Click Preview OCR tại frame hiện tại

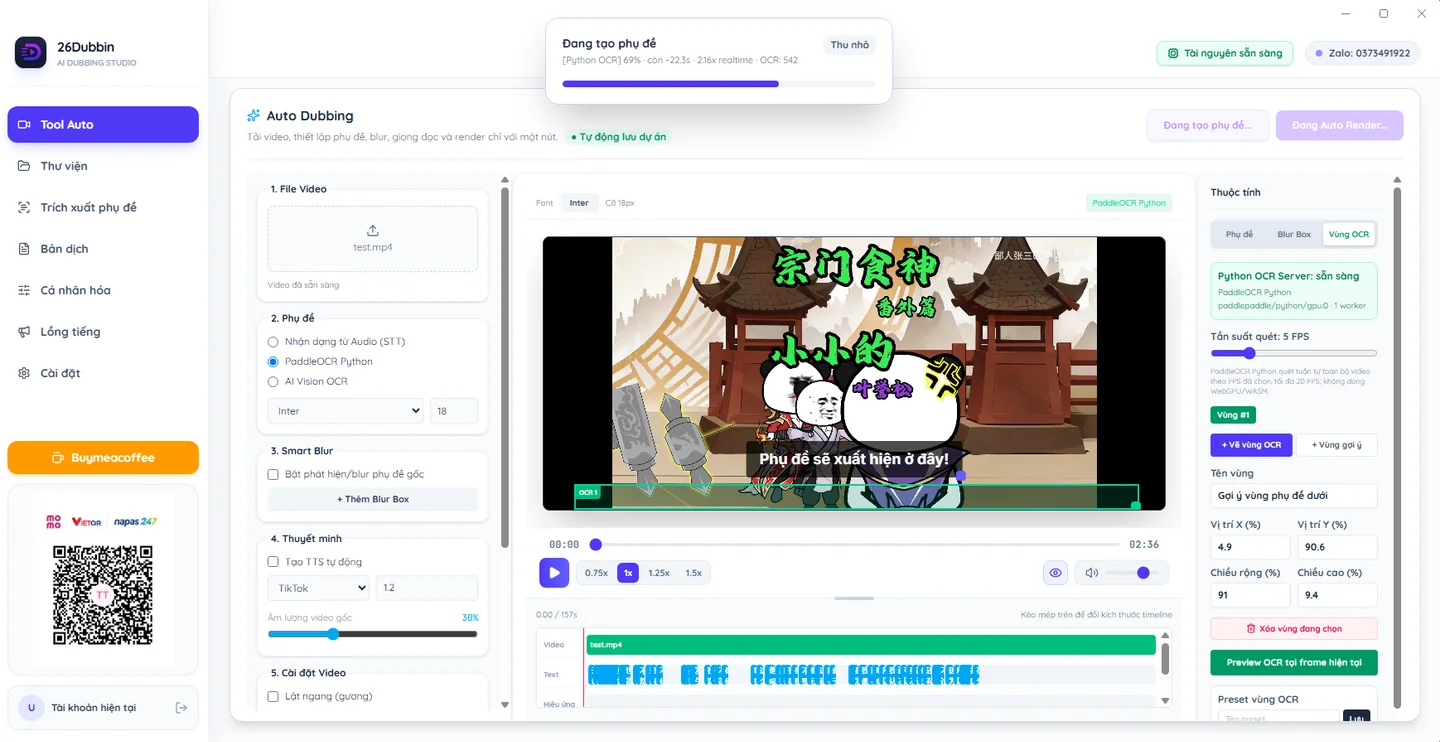click(x=1294, y=663)
